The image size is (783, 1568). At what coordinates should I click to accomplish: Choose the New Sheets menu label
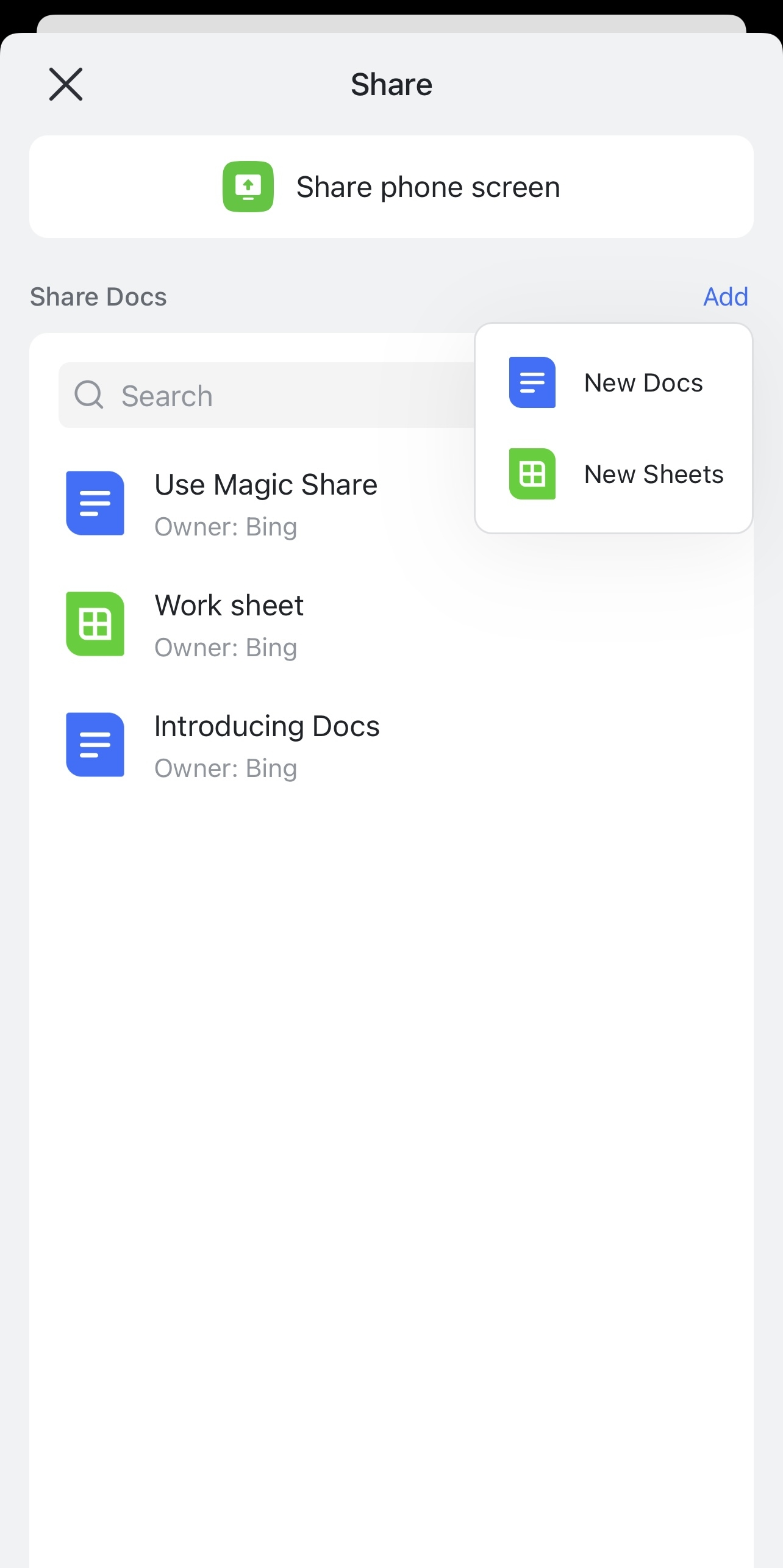[654, 474]
